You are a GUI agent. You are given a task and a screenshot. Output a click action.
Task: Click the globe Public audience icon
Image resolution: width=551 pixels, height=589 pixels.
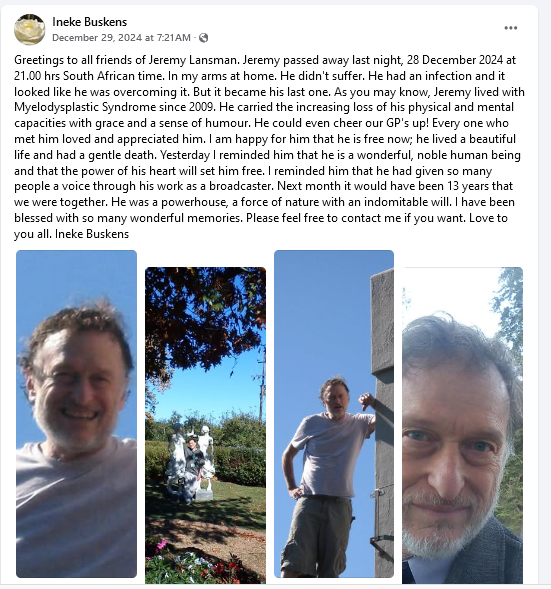pyautogui.click(x=203, y=38)
